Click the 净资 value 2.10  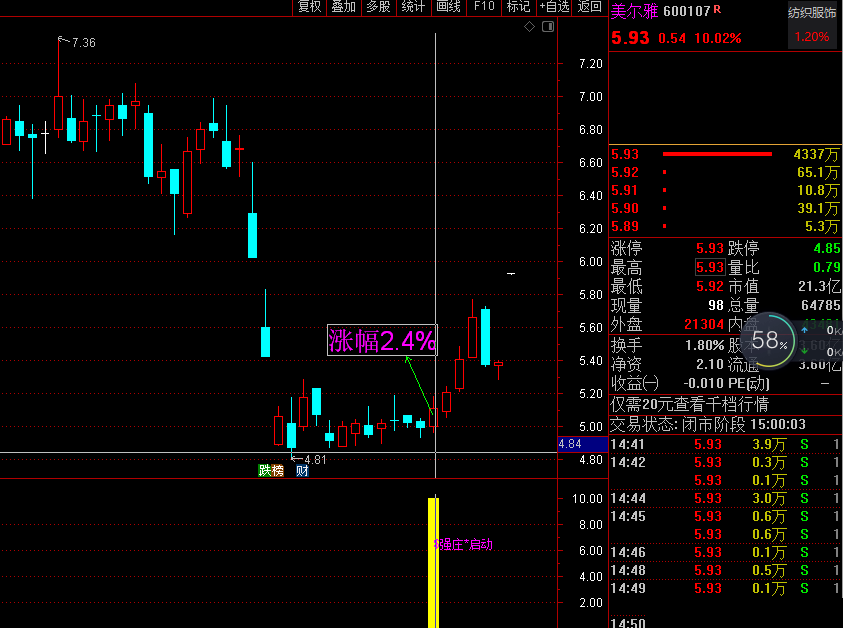point(710,364)
